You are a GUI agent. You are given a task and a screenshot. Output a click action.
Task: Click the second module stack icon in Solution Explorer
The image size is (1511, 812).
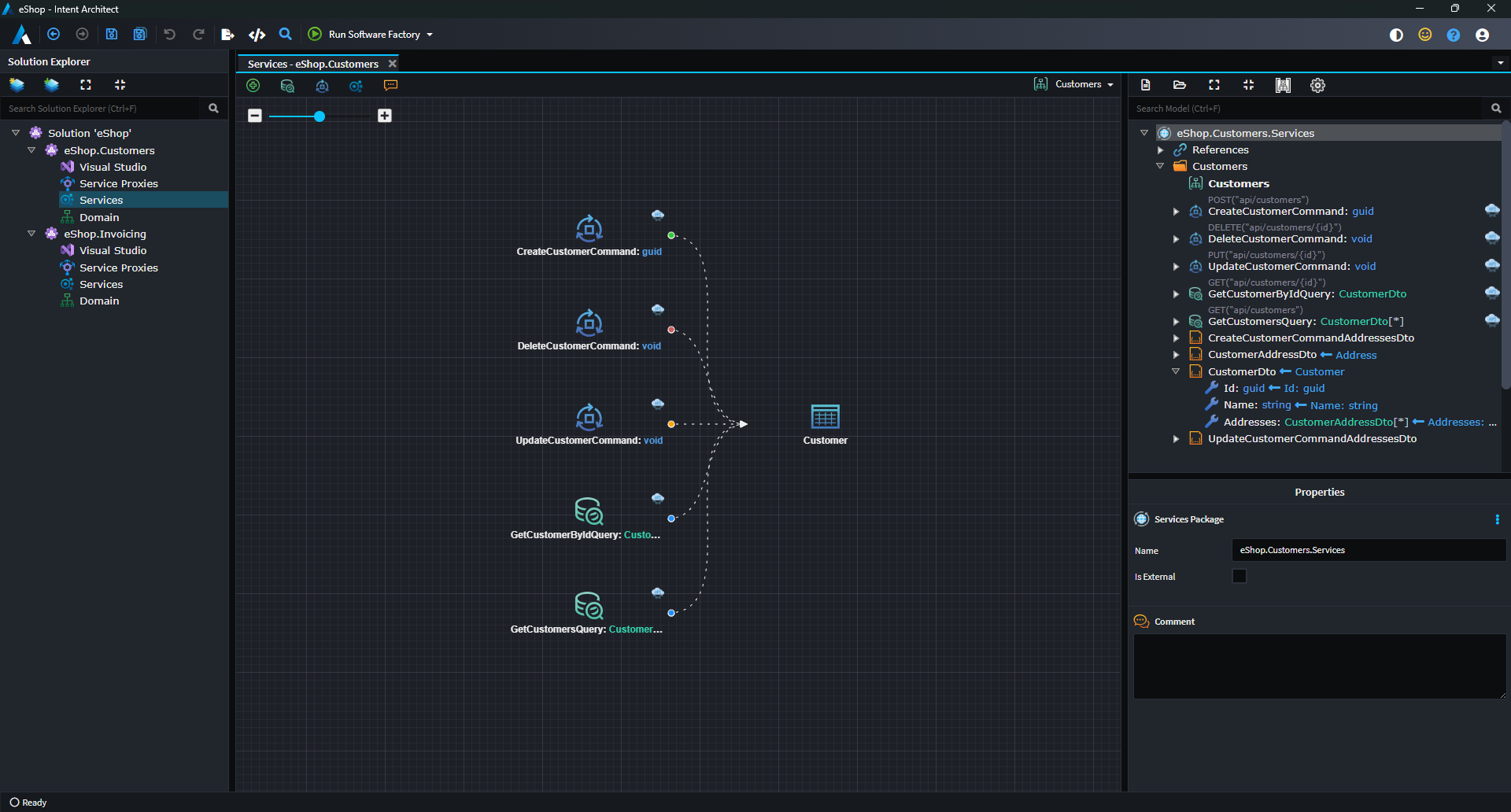(x=51, y=85)
